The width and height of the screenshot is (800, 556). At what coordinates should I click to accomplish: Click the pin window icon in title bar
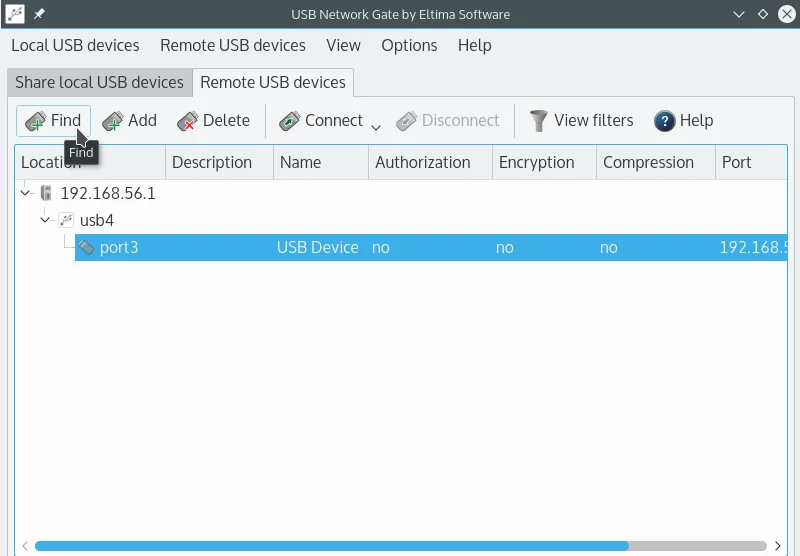click(39, 14)
